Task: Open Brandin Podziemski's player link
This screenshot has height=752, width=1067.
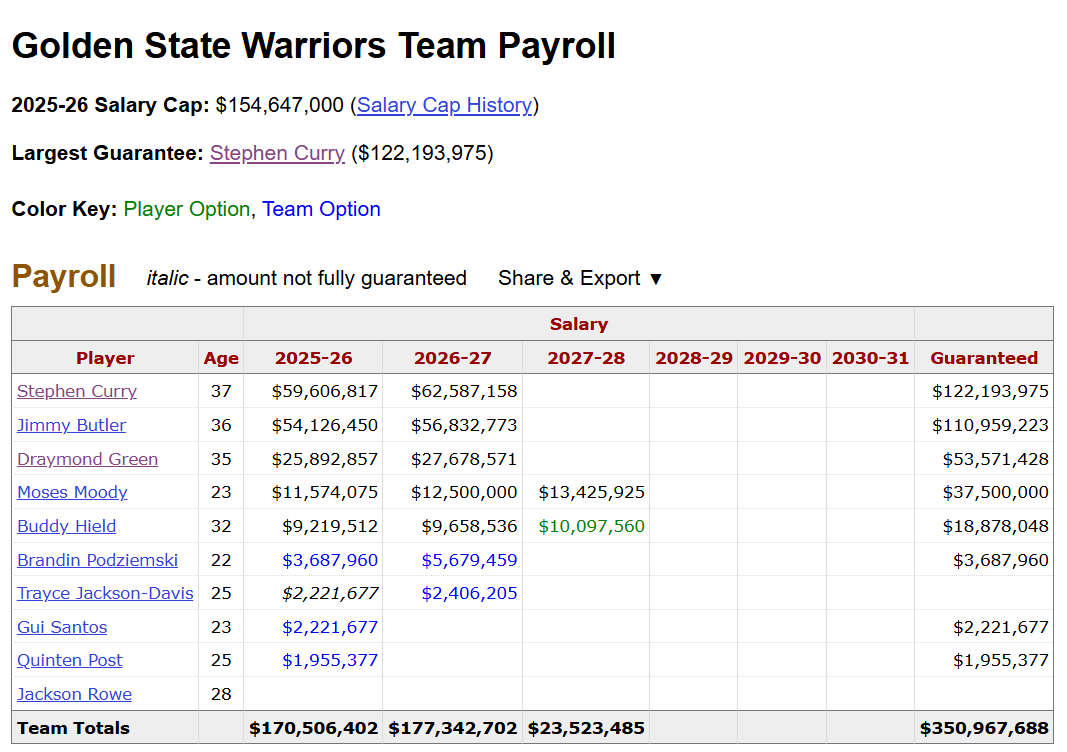Action: 97,560
